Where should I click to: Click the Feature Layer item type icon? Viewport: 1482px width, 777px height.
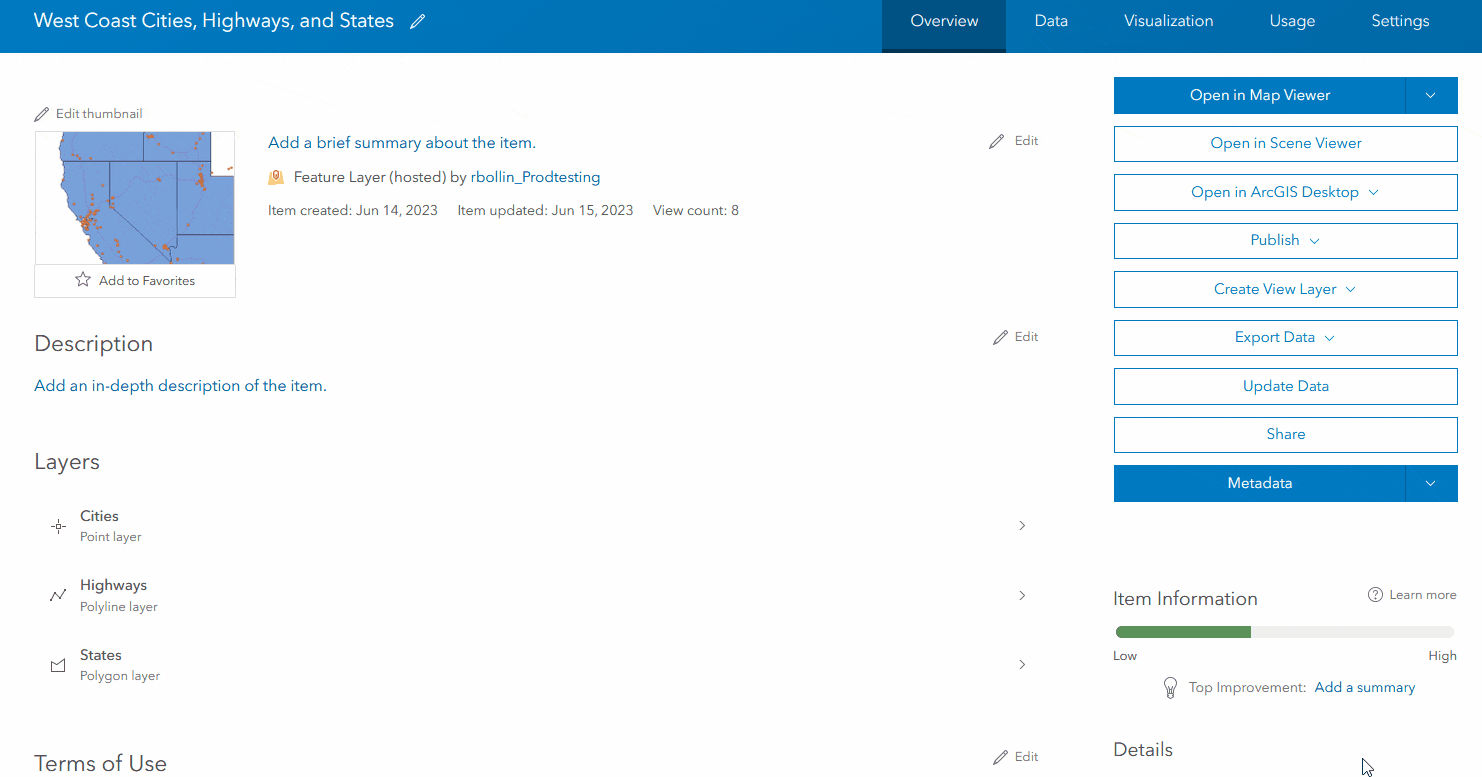click(275, 176)
